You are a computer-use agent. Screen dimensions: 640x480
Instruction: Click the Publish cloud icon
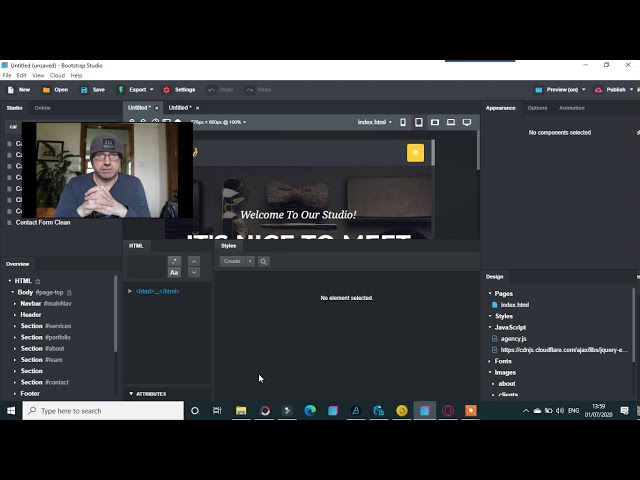pos(598,90)
